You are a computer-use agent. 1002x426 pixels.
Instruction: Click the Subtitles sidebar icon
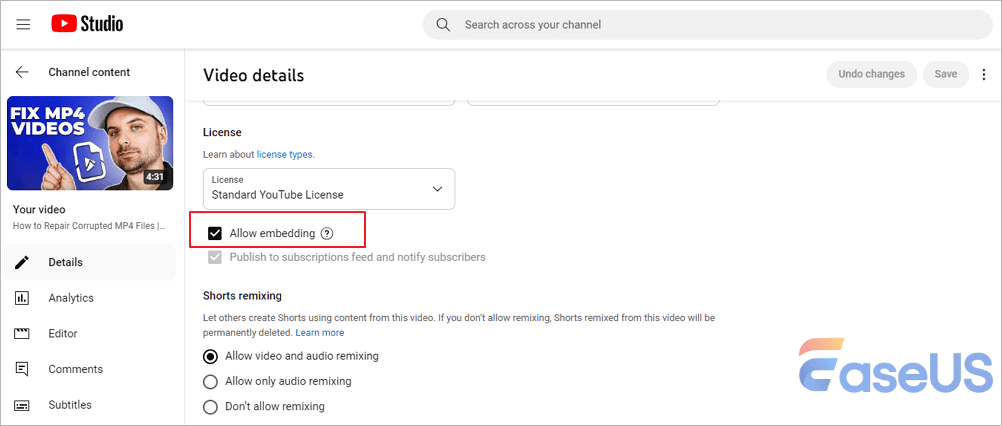tap(22, 405)
